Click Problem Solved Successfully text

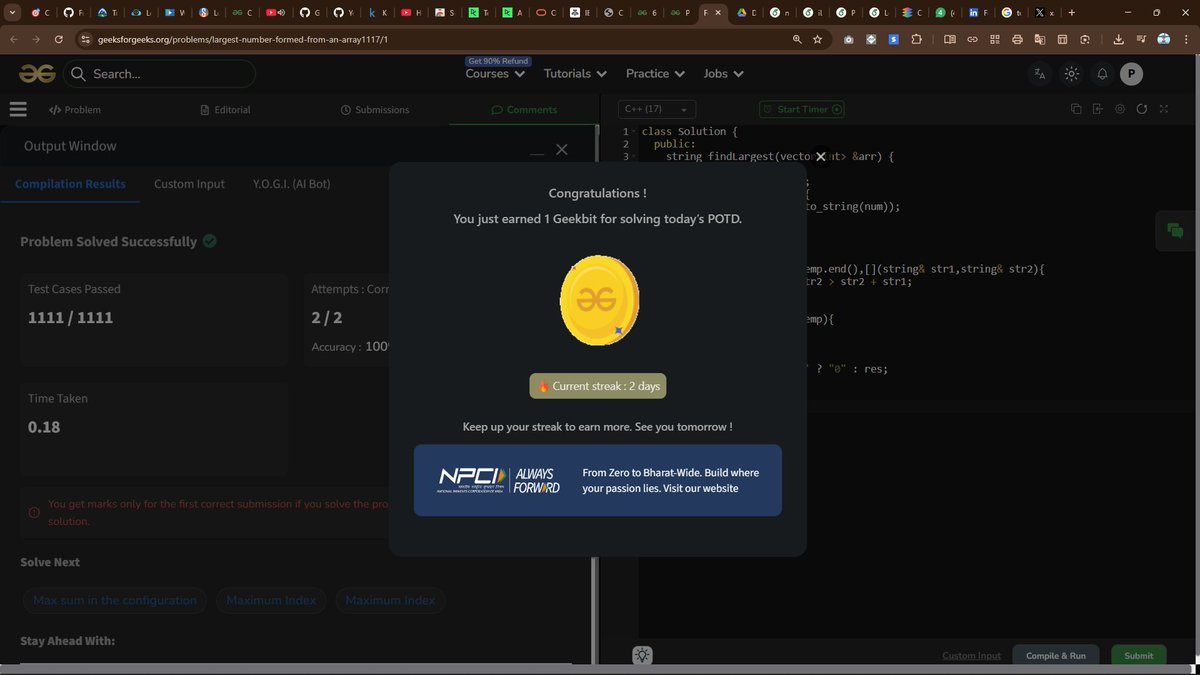[x=109, y=241]
